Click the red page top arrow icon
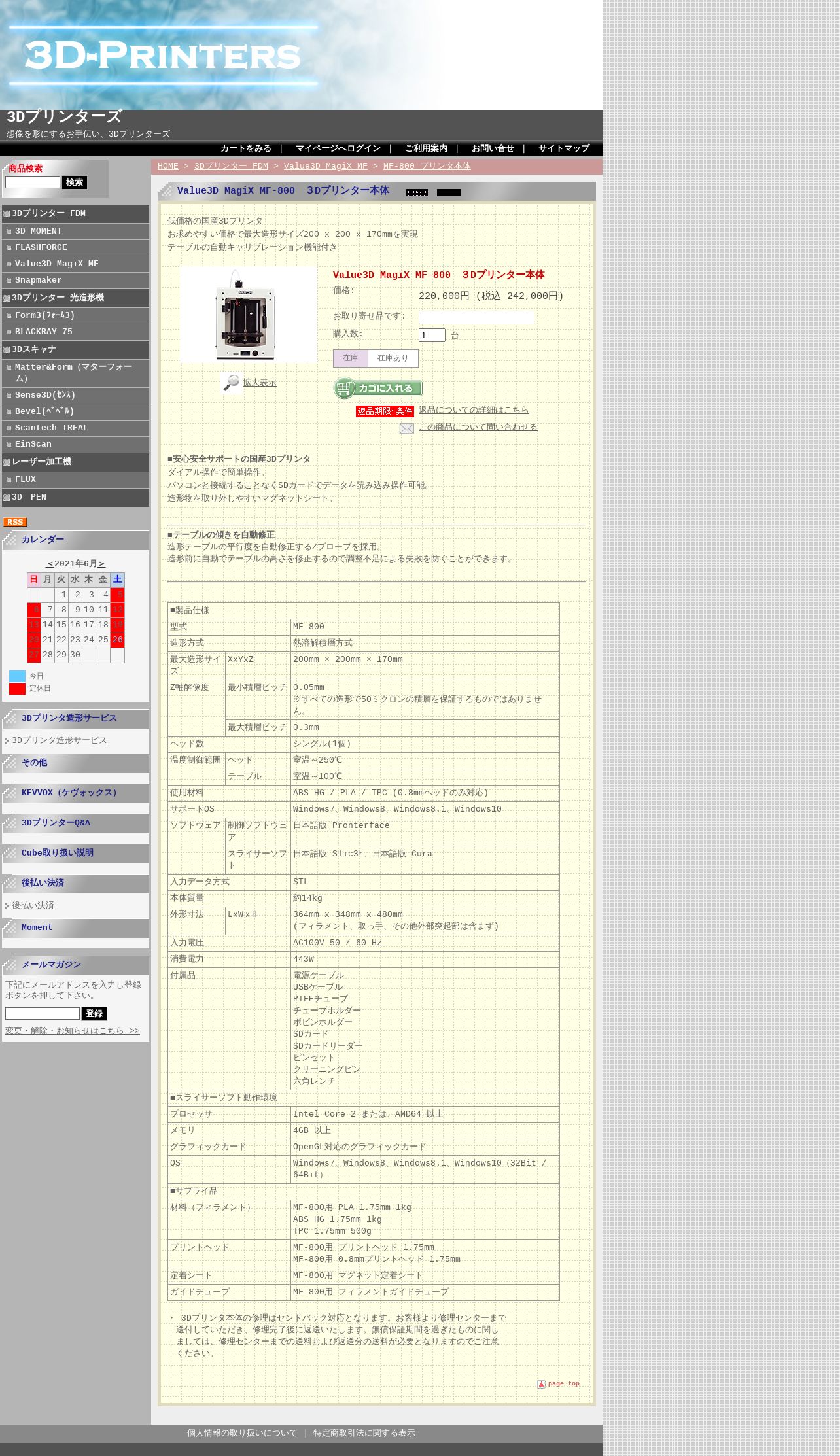Screen dimensions: 840x1456 coord(541,1384)
